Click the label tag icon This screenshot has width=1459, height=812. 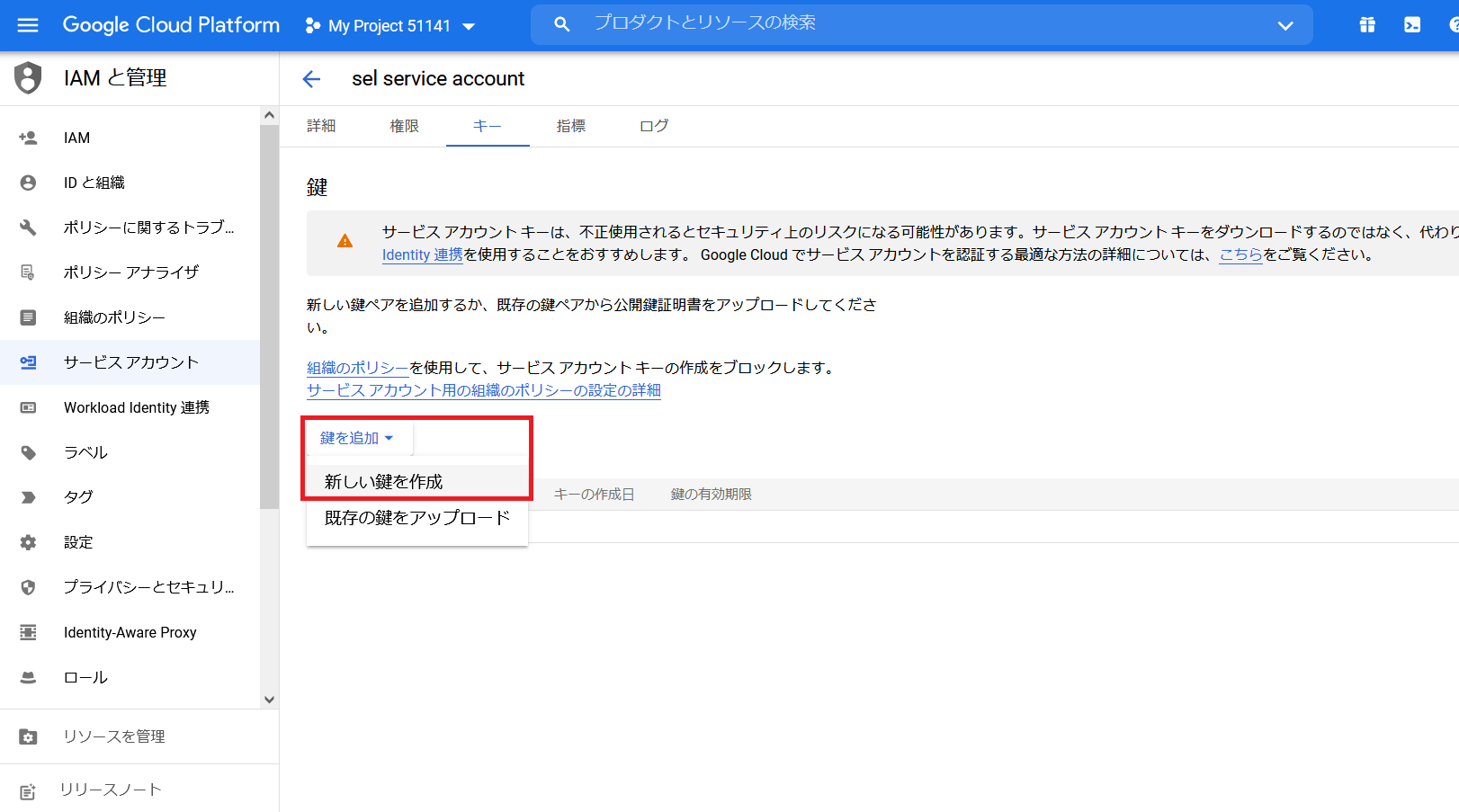pos(28,452)
